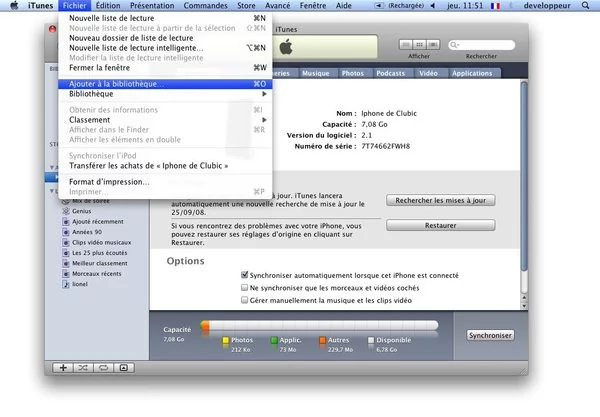The height and width of the screenshot is (417, 600).
Task: Open the Apple menu
Action: pyautogui.click(x=14, y=5)
